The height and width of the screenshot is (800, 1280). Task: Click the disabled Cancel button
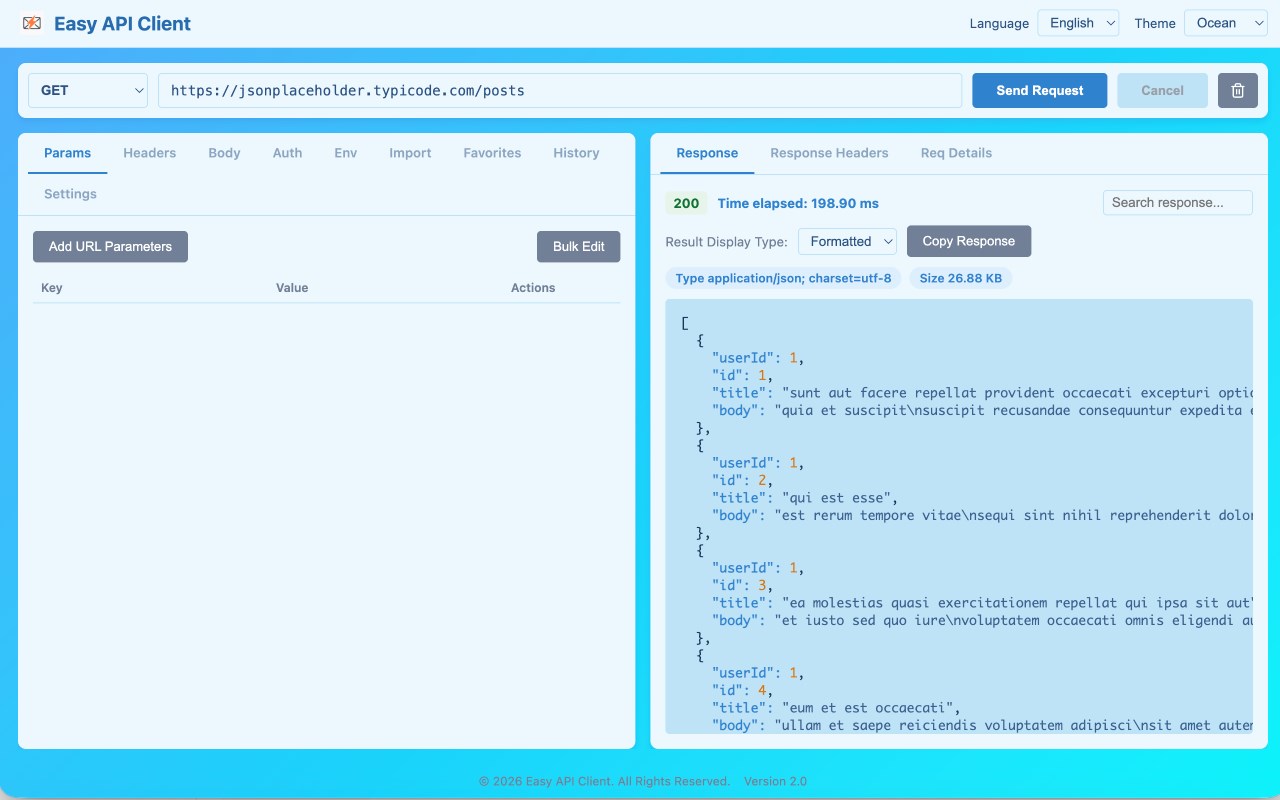[x=1162, y=90]
